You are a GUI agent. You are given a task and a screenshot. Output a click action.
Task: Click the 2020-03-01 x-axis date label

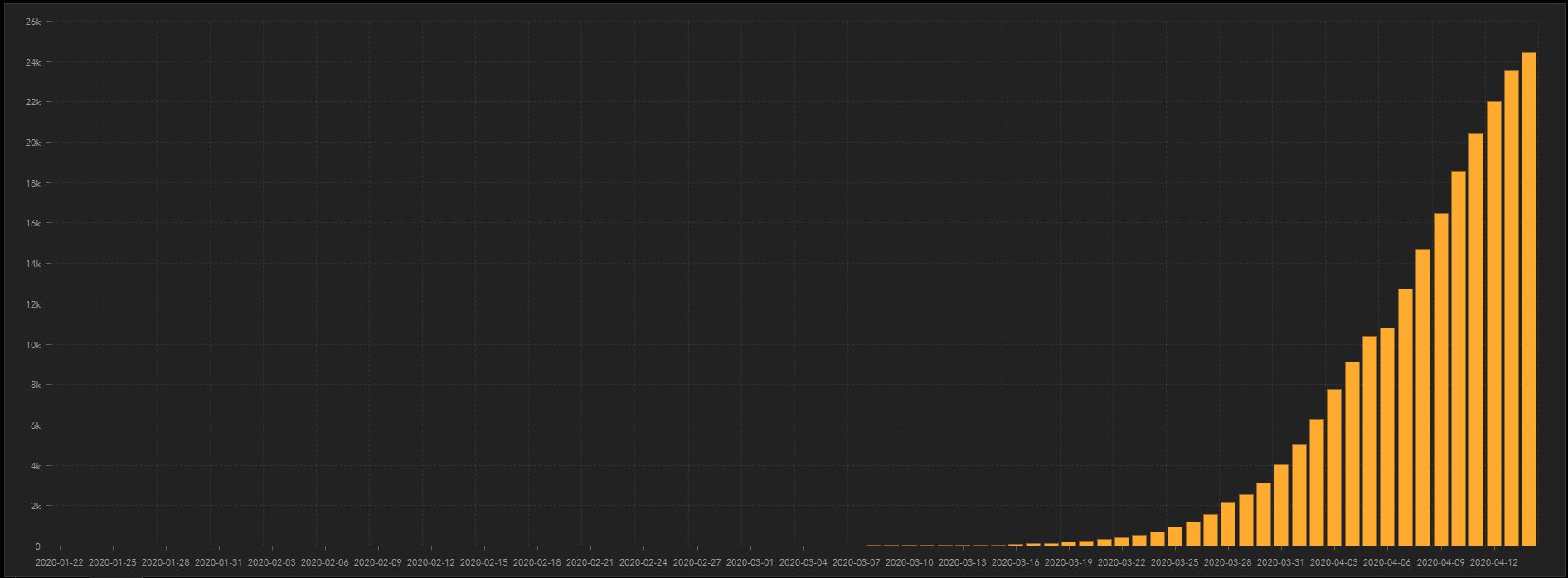750,561
